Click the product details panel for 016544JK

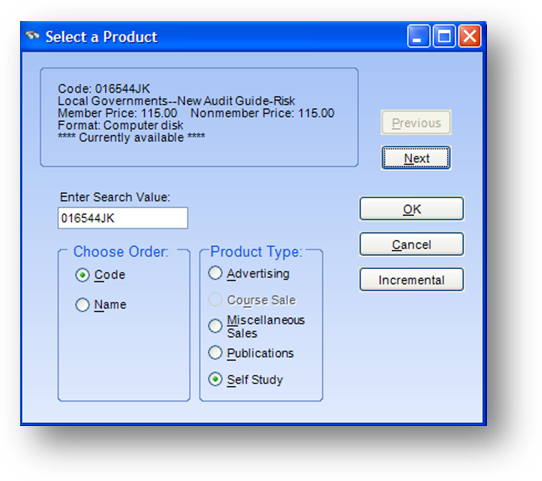[199, 117]
